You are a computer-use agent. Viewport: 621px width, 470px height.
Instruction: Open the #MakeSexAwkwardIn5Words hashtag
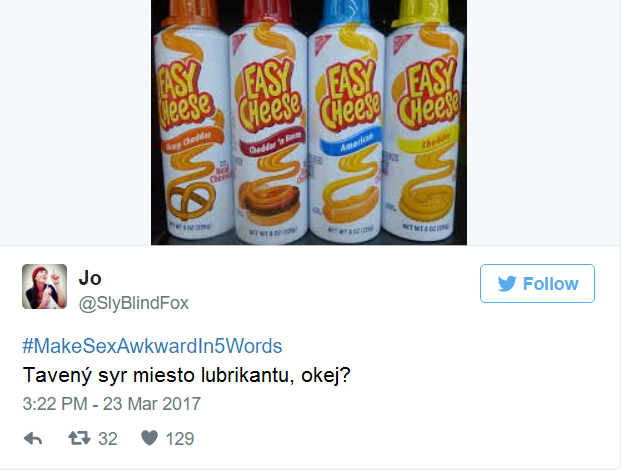(x=152, y=346)
